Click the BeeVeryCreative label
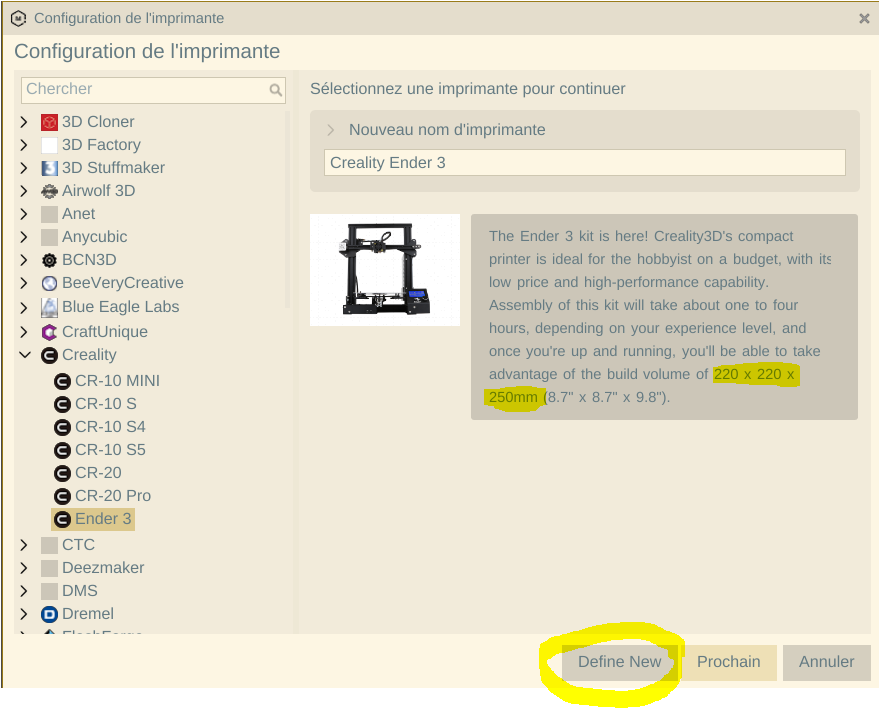Screen dimensions: 880x708 [x=123, y=283]
